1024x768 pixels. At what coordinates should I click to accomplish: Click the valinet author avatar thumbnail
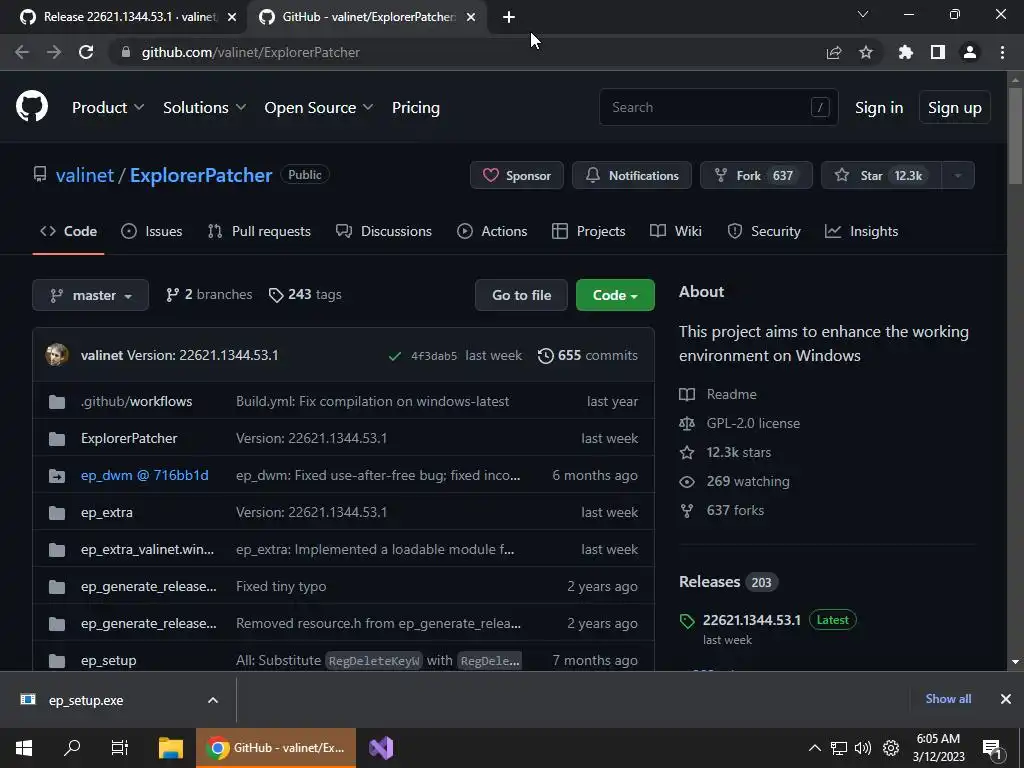[x=57, y=355]
